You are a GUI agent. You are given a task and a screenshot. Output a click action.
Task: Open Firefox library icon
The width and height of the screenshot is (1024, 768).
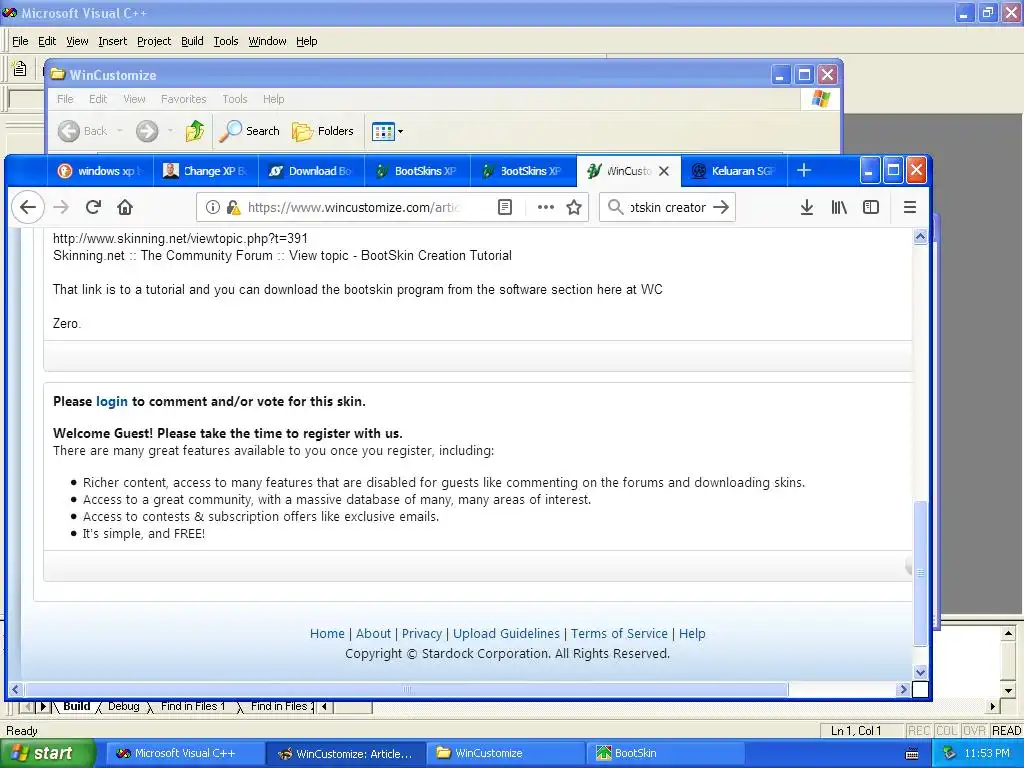click(x=839, y=208)
